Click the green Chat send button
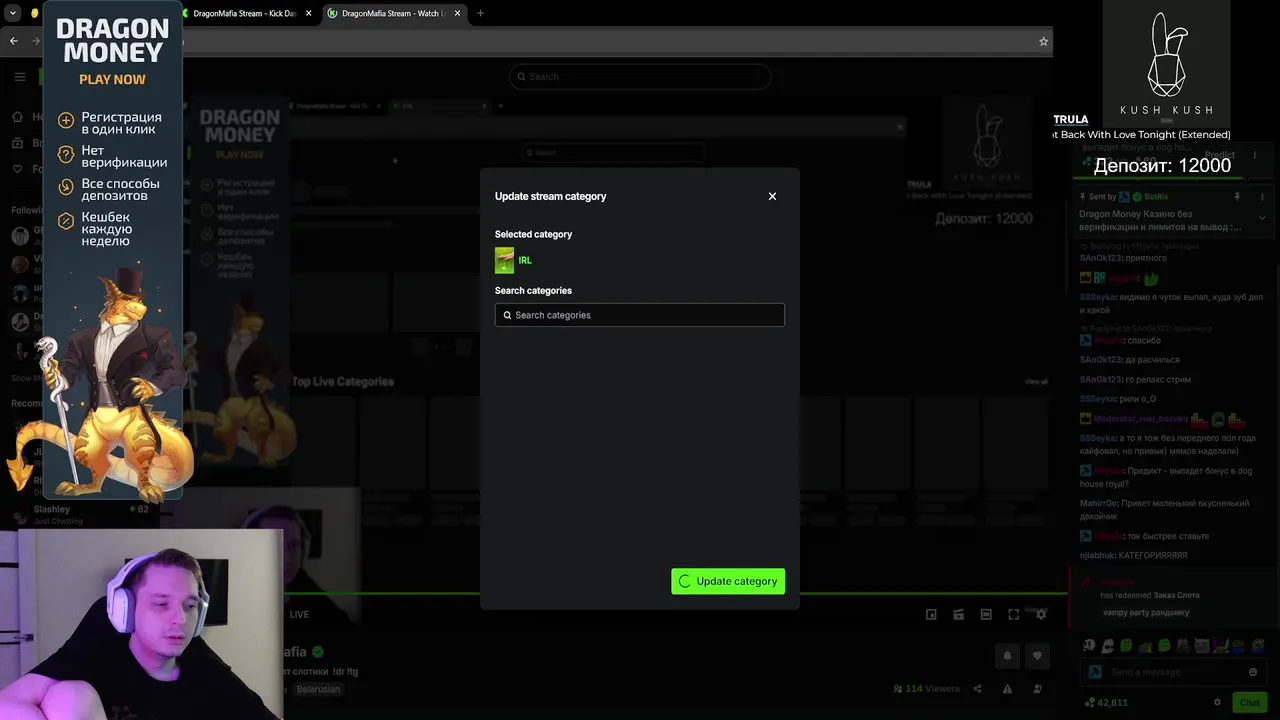 tap(1250, 703)
